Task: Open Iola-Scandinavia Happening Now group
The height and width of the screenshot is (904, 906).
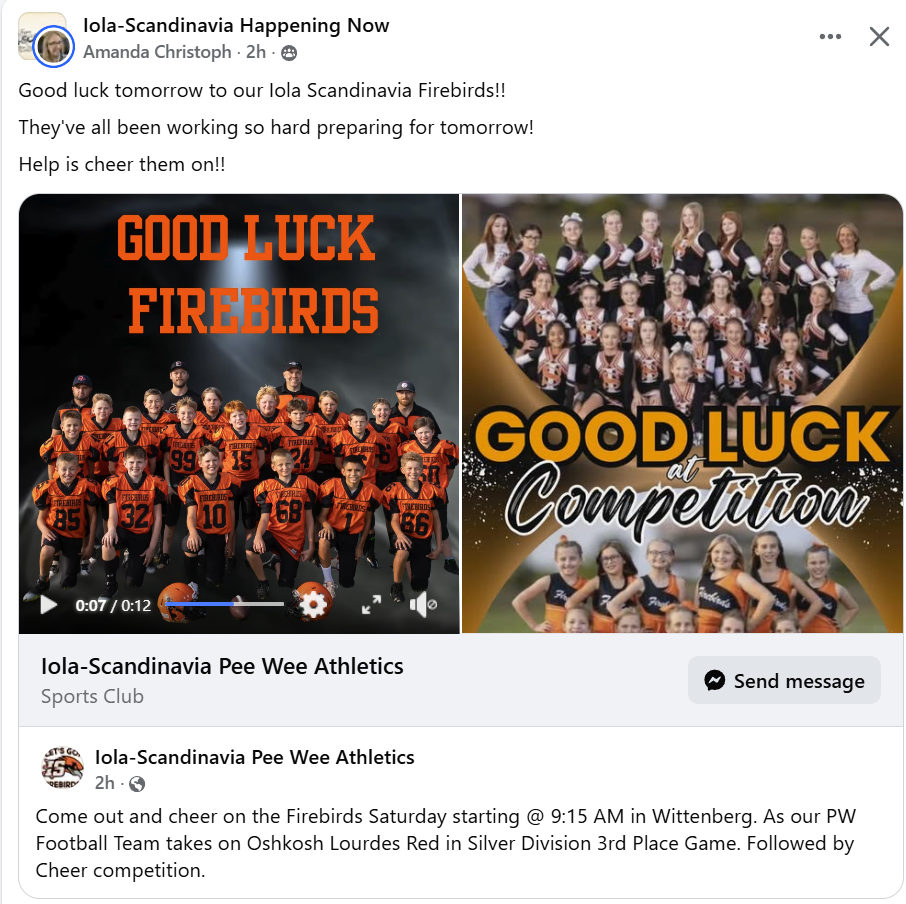Action: 236,25
